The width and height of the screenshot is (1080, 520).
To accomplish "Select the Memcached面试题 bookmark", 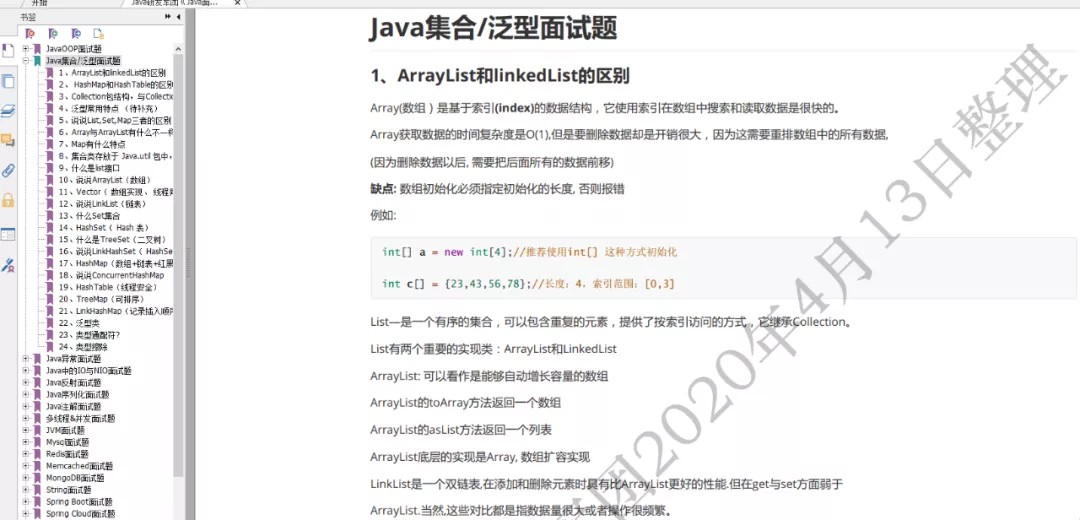I will click(79, 466).
